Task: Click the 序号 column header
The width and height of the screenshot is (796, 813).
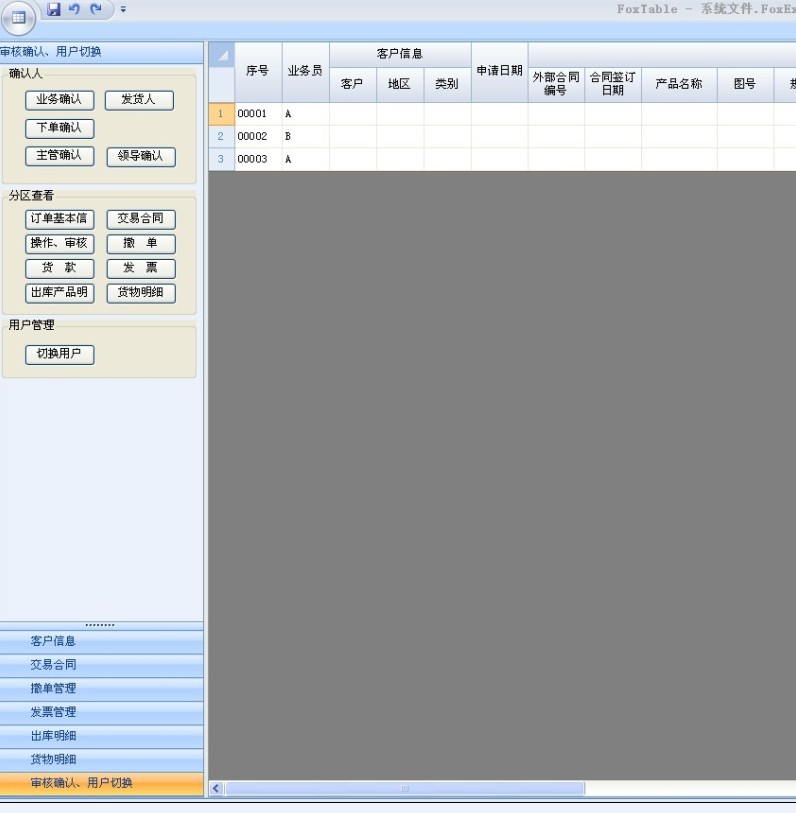Action: (x=258, y=72)
